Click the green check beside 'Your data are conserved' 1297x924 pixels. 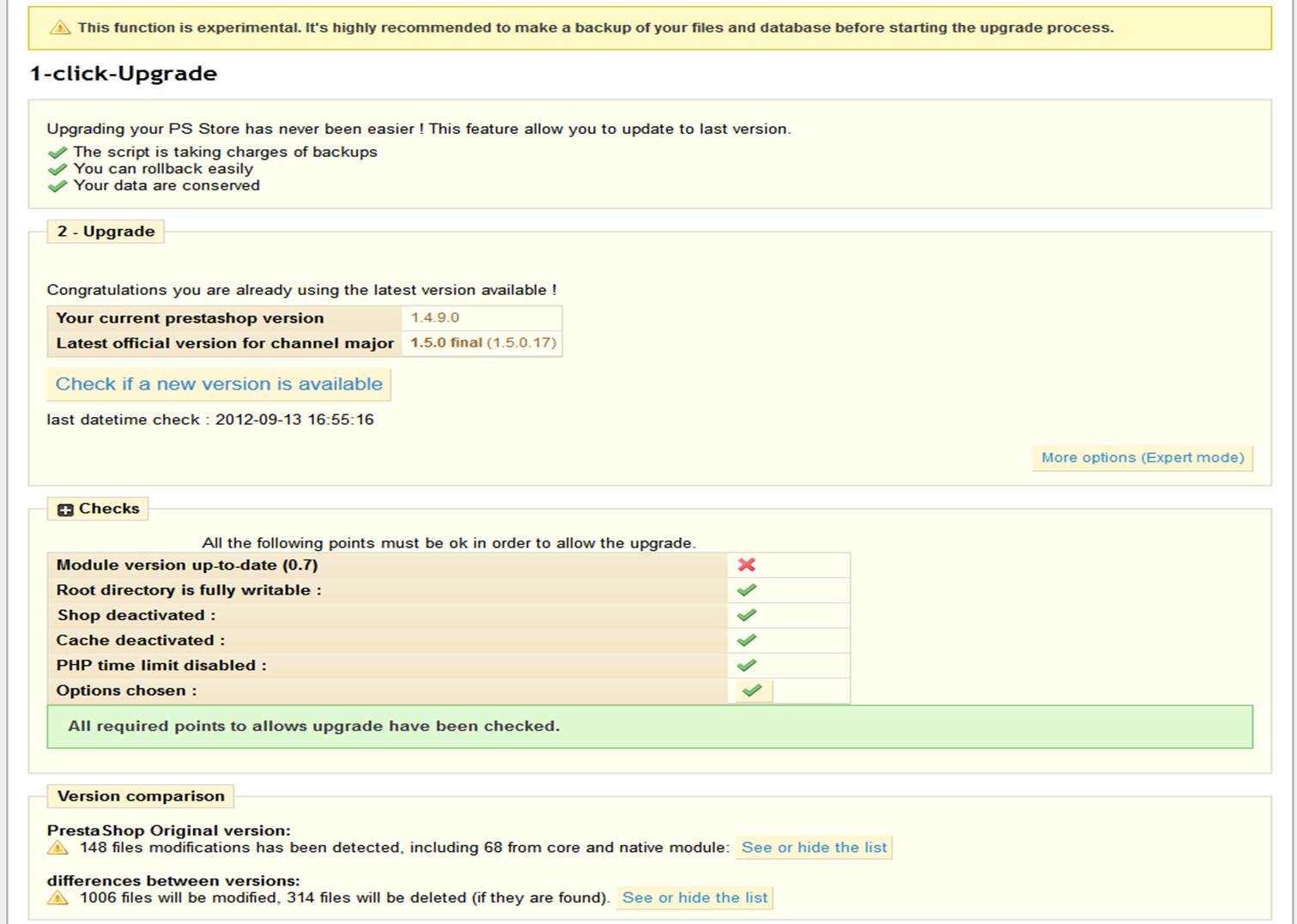(x=58, y=185)
